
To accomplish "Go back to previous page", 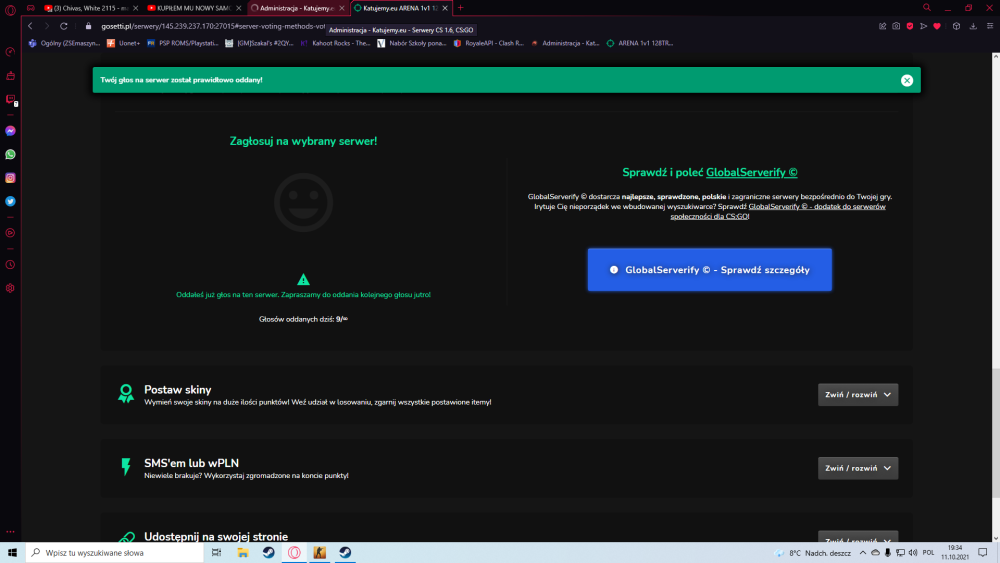I will tap(30, 26).
